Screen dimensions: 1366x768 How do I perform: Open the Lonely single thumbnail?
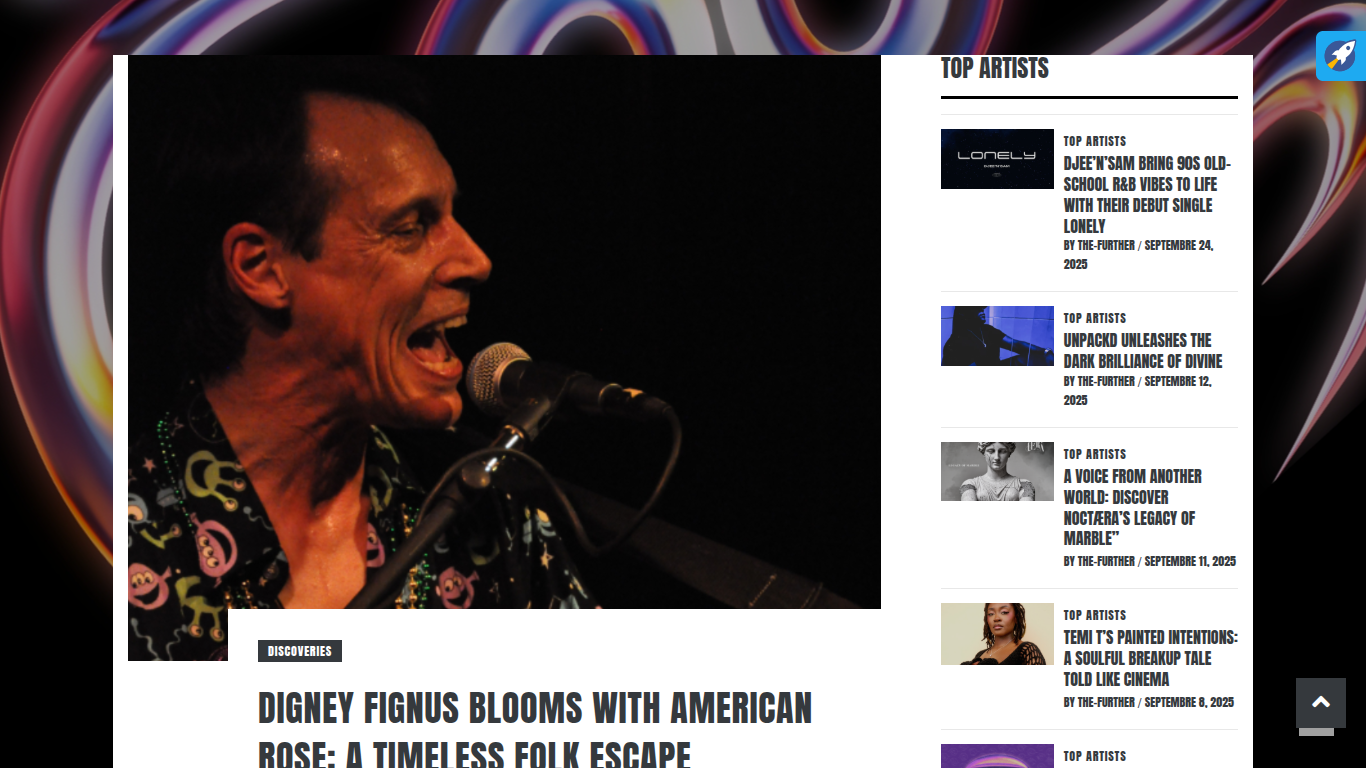pos(997,159)
